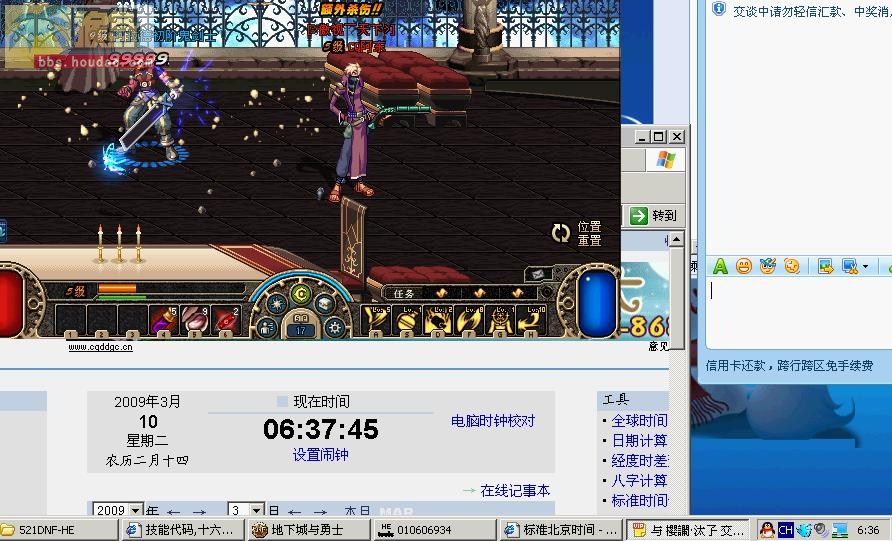Switch to the chat window taskbar button
The width and height of the screenshot is (892, 541).
click(687, 530)
